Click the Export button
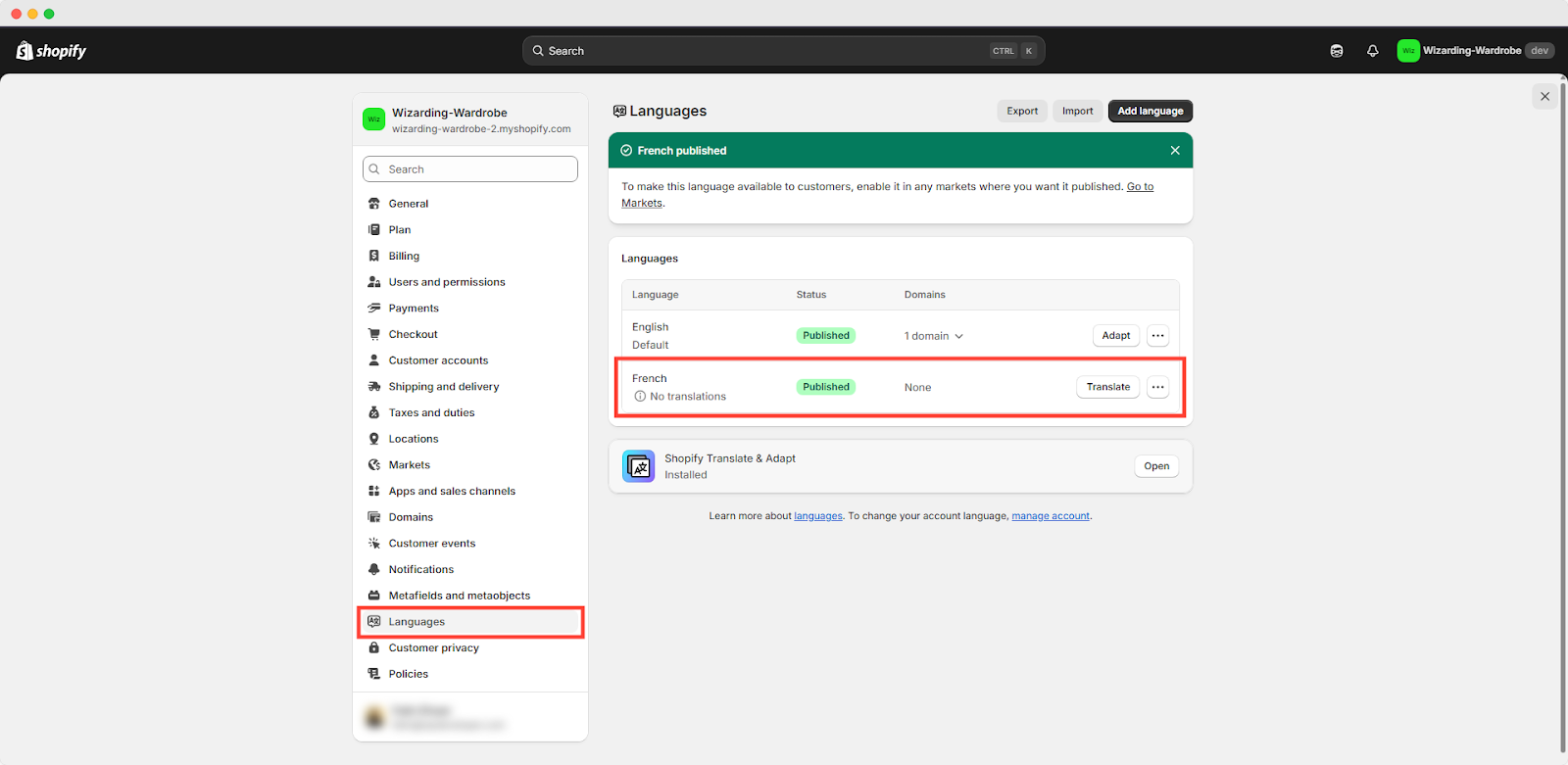 coord(1022,111)
